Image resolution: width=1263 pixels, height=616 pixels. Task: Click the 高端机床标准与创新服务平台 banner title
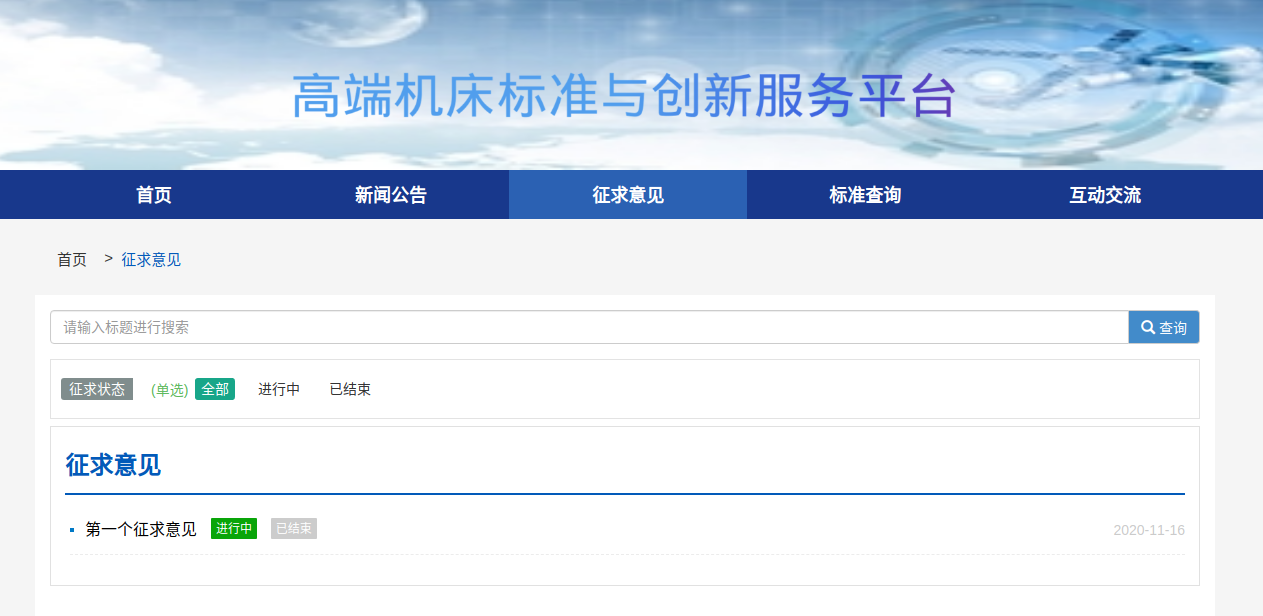tap(625, 97)
